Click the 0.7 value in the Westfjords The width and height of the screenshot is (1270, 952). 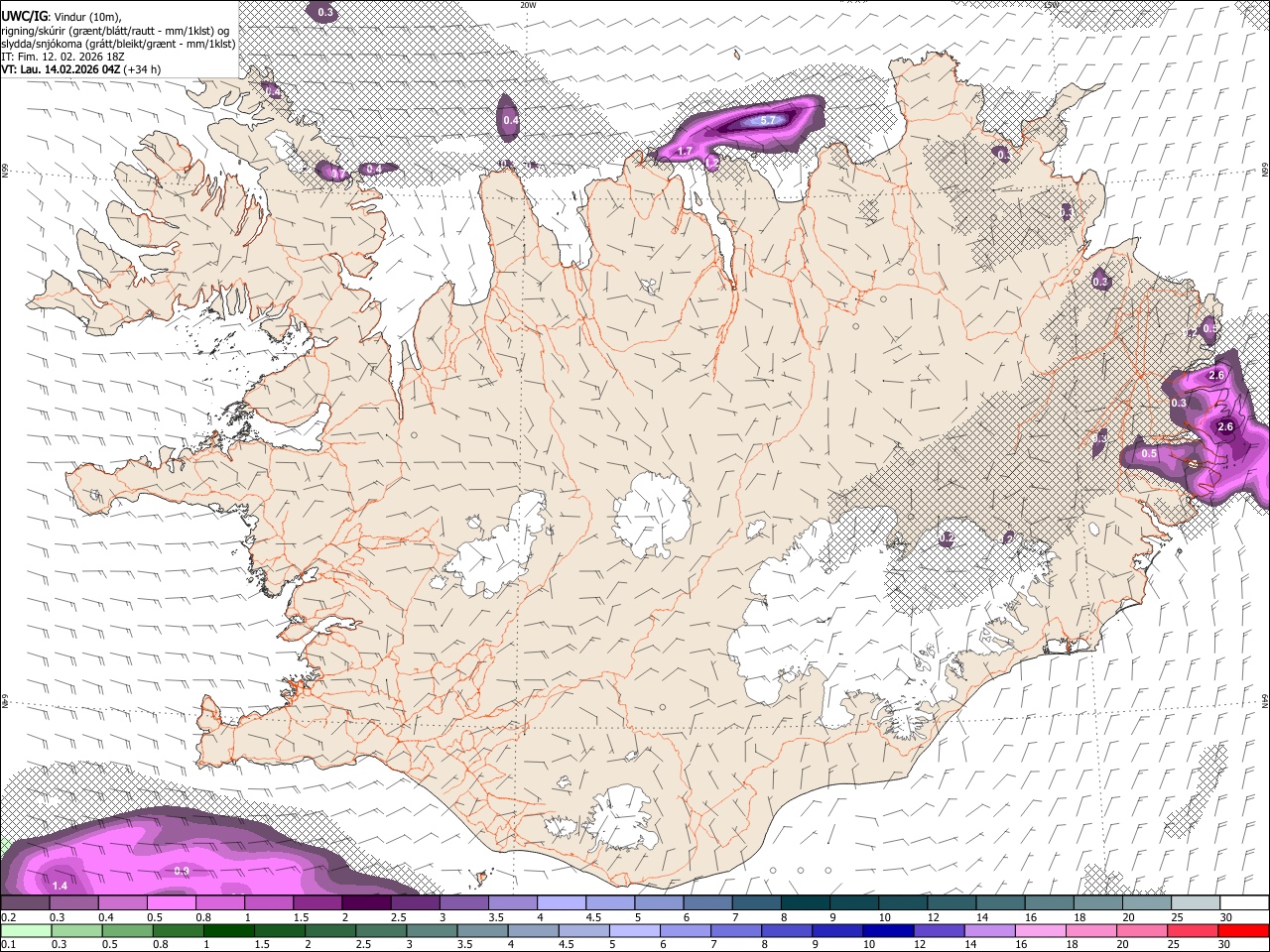point(336,173)
